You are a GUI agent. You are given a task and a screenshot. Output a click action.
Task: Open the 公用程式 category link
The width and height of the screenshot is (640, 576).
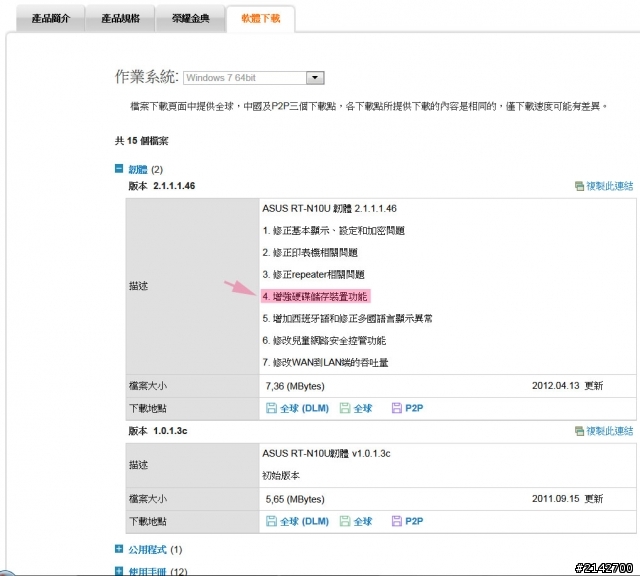click(147, 549)
